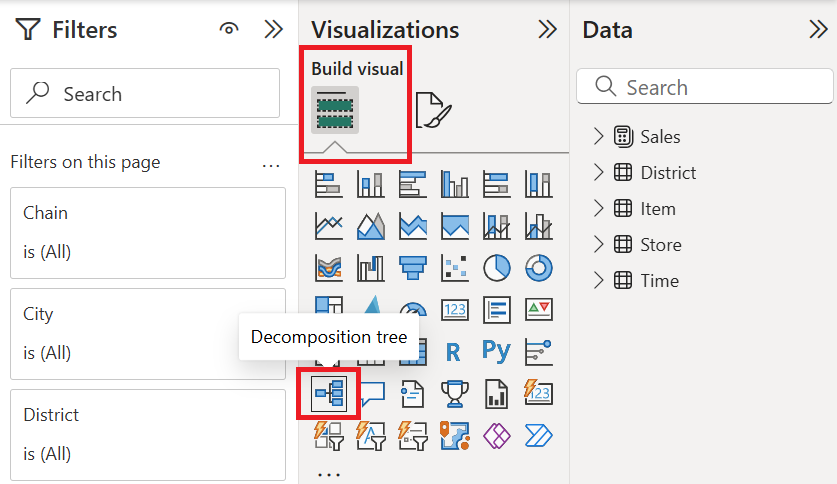Select the line chart visual
The height and width of the screenshot is (484, 837).
[x=328, y=225]
